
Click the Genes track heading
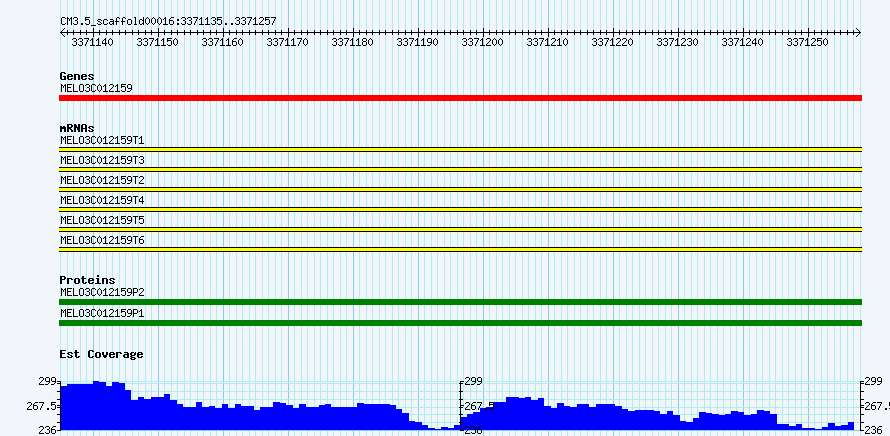coord(77,76)
